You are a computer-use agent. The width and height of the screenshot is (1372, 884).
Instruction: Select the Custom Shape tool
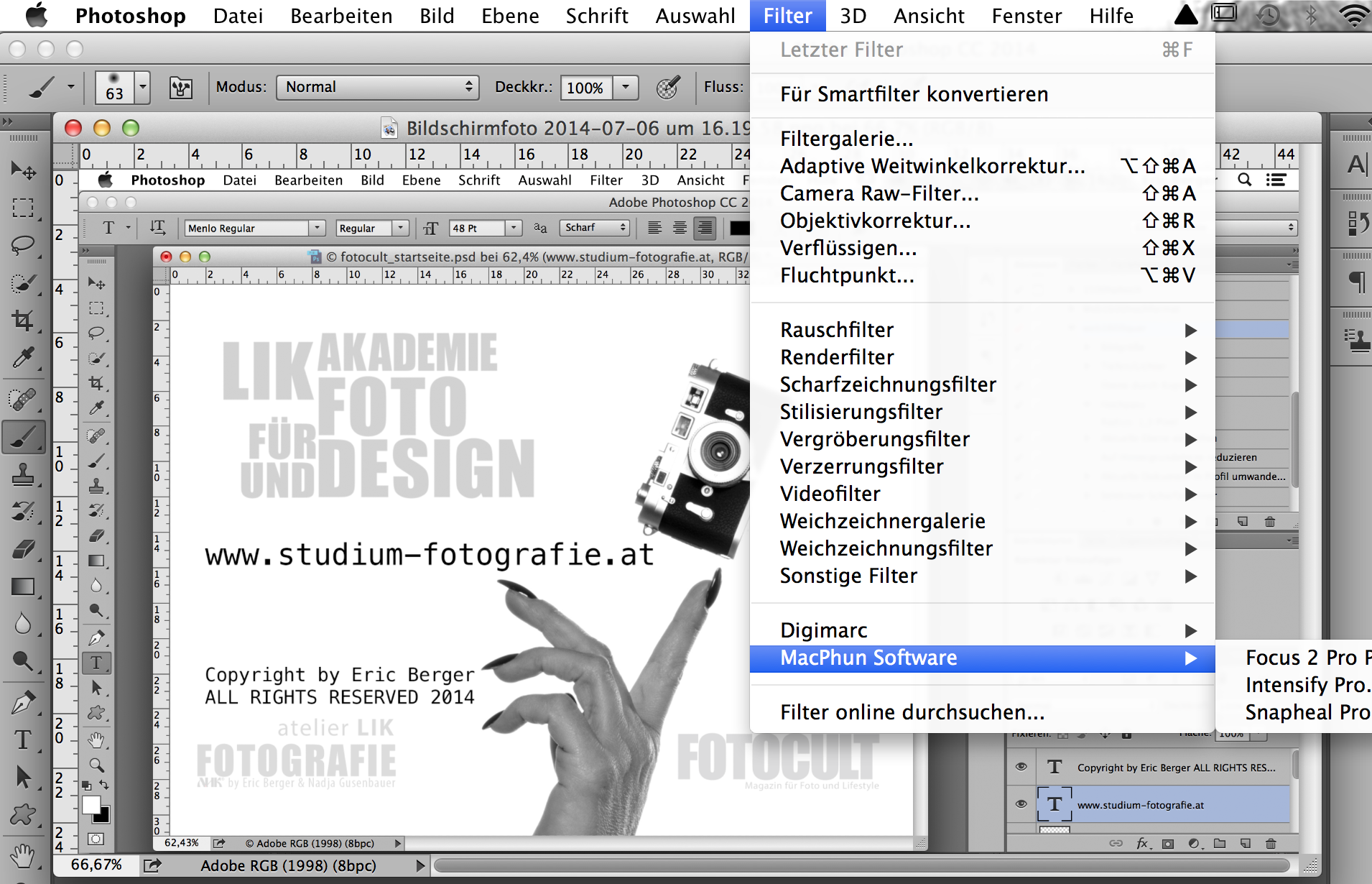tap(24, 814)
